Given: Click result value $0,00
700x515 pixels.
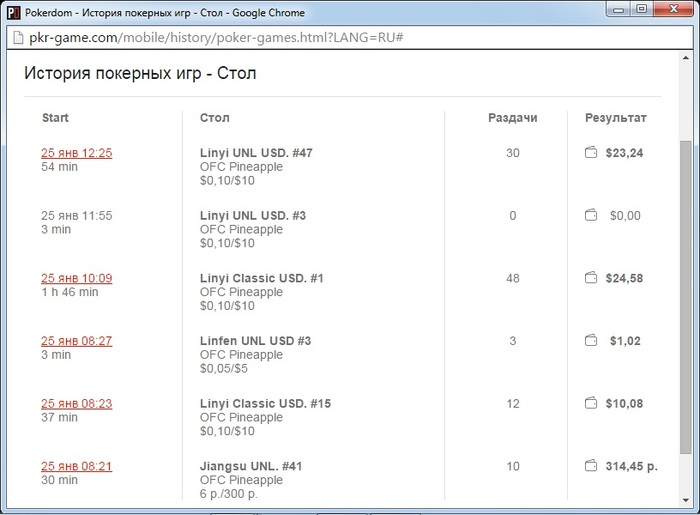Looking at the screenshot, I should tap(625, 216).
